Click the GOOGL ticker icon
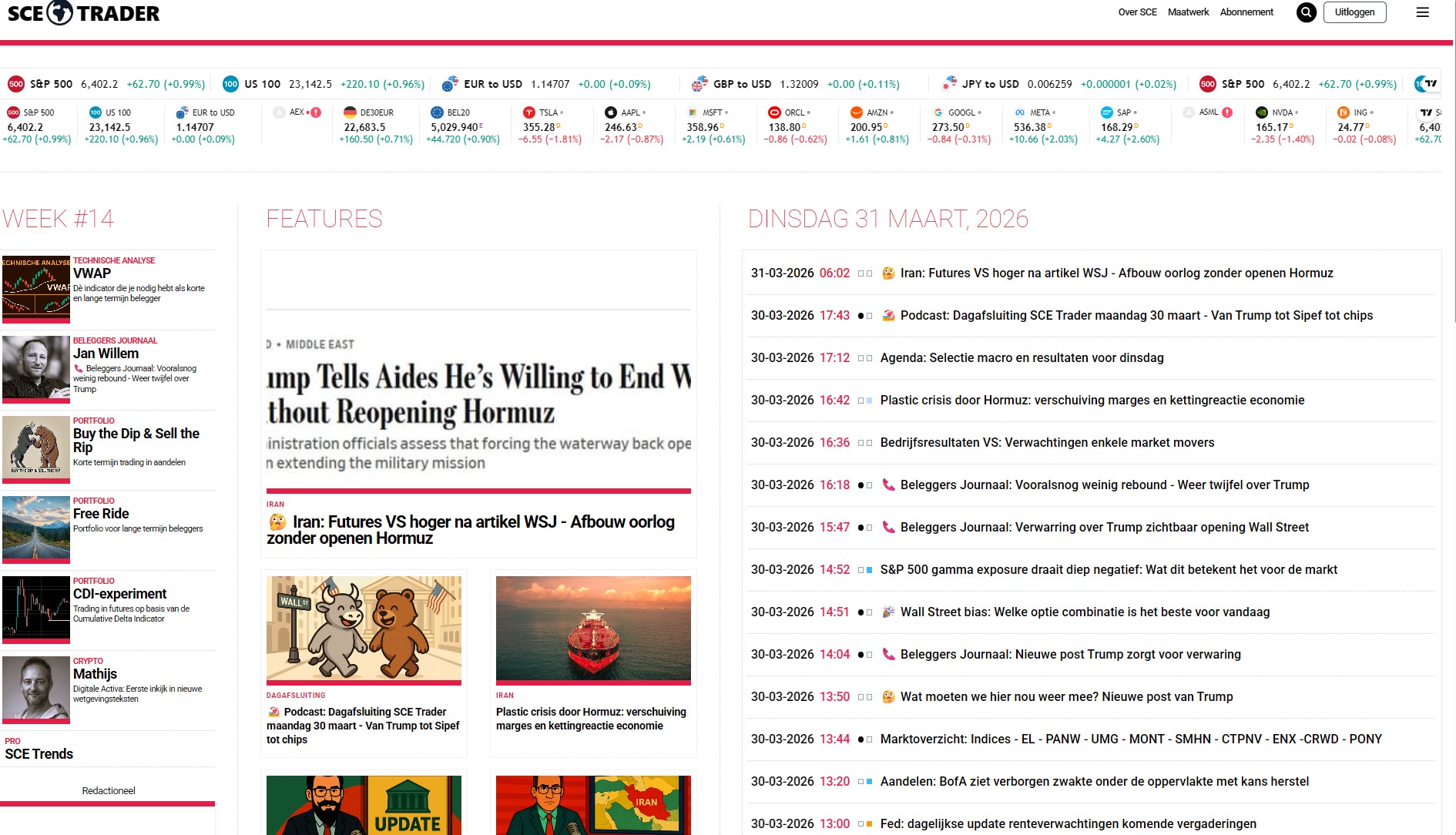 [x=938, y=112]
